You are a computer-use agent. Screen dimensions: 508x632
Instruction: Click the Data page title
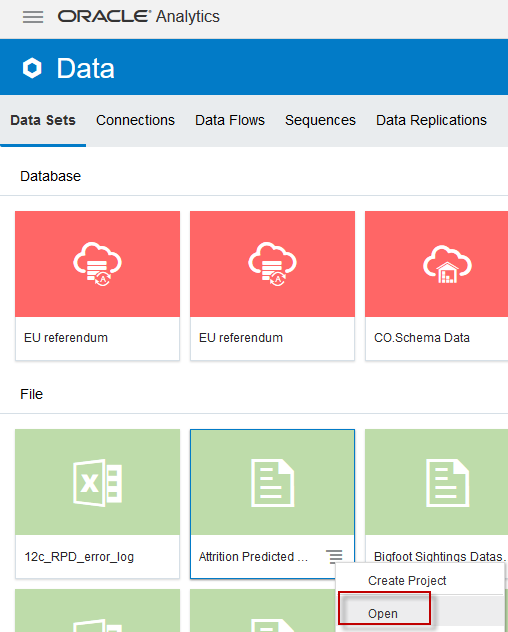(85, 68)
